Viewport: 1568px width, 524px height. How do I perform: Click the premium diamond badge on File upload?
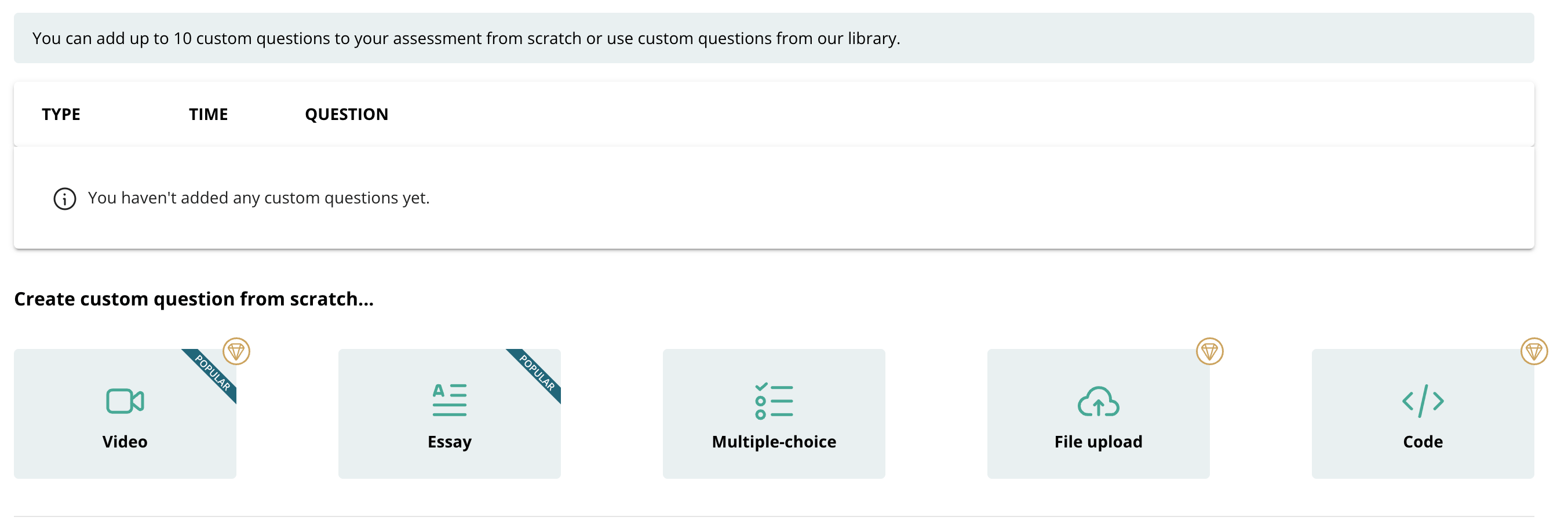(1209, 351)
